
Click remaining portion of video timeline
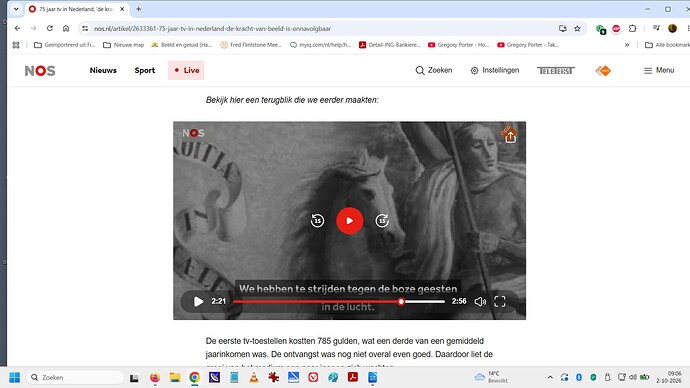424,301
